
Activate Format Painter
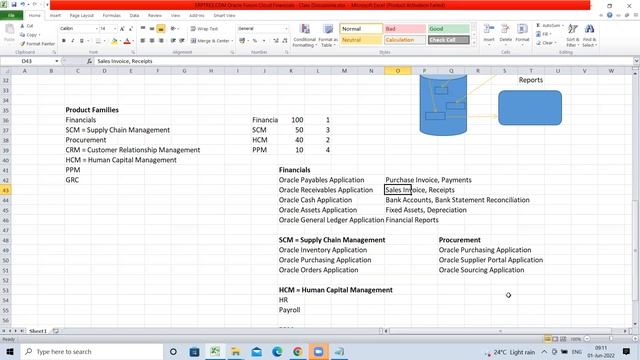pos(37,43)
